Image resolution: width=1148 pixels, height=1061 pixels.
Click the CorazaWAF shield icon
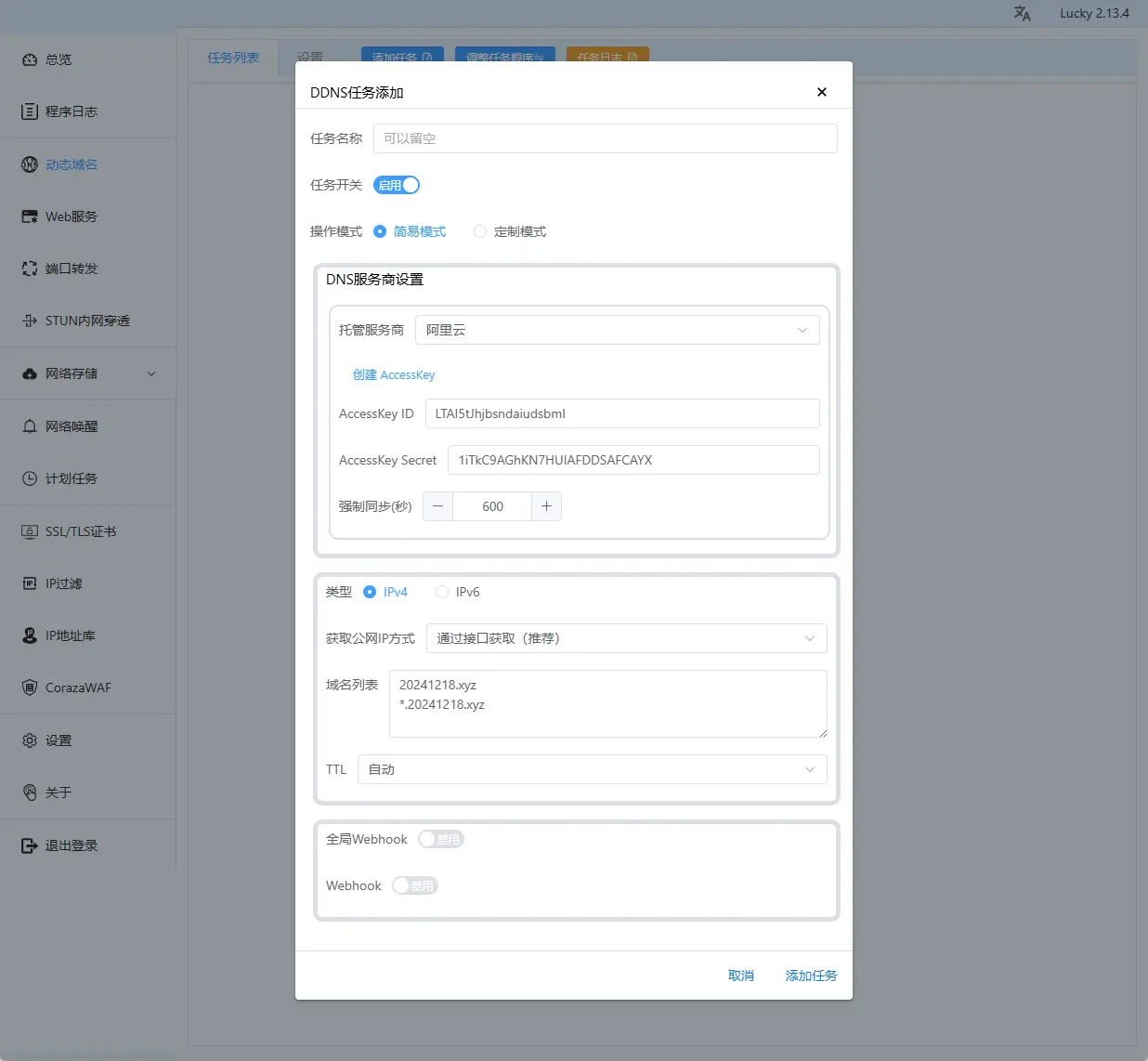[x=30, y=688]
